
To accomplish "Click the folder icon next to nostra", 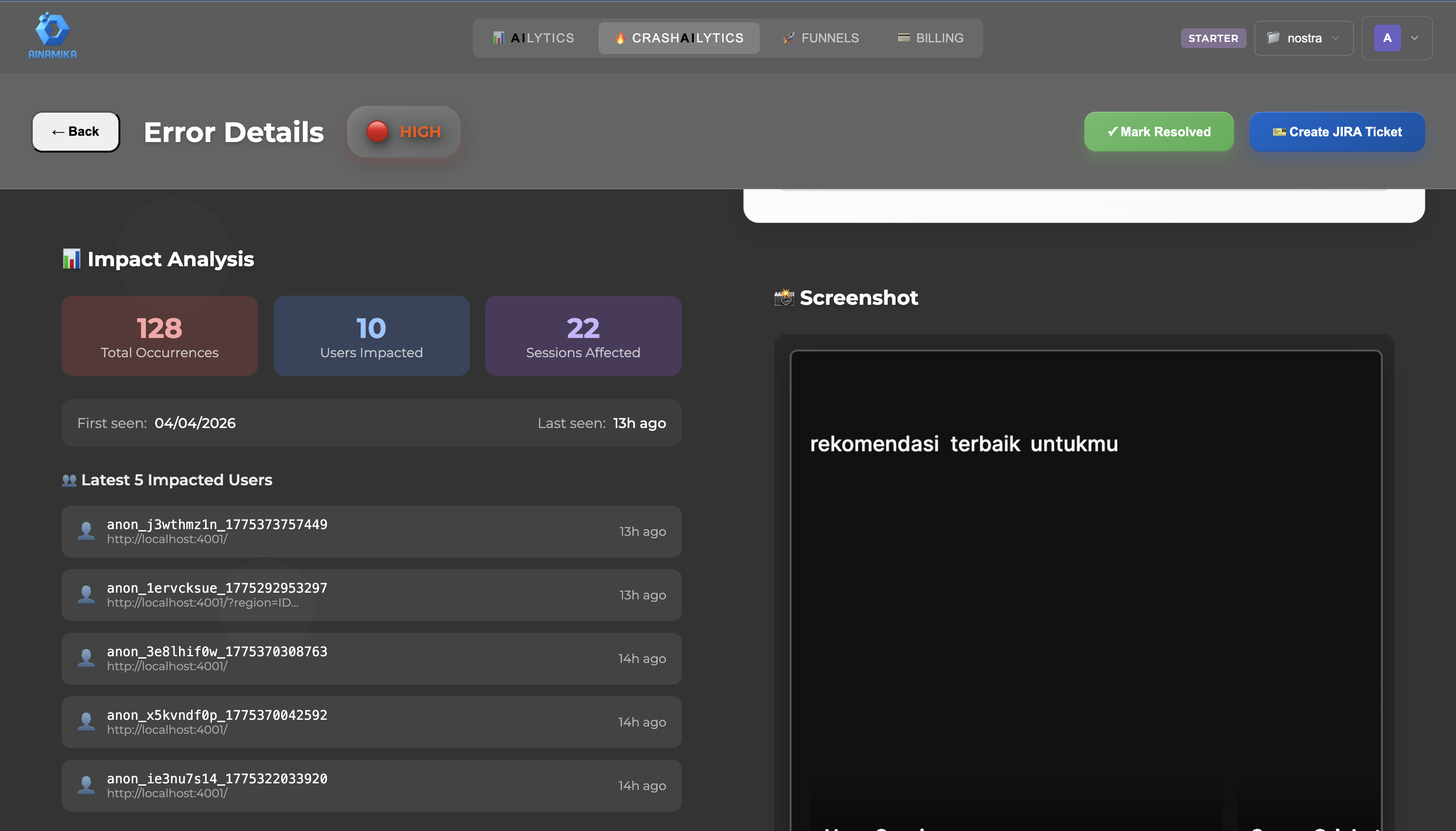I will 1273,38.
